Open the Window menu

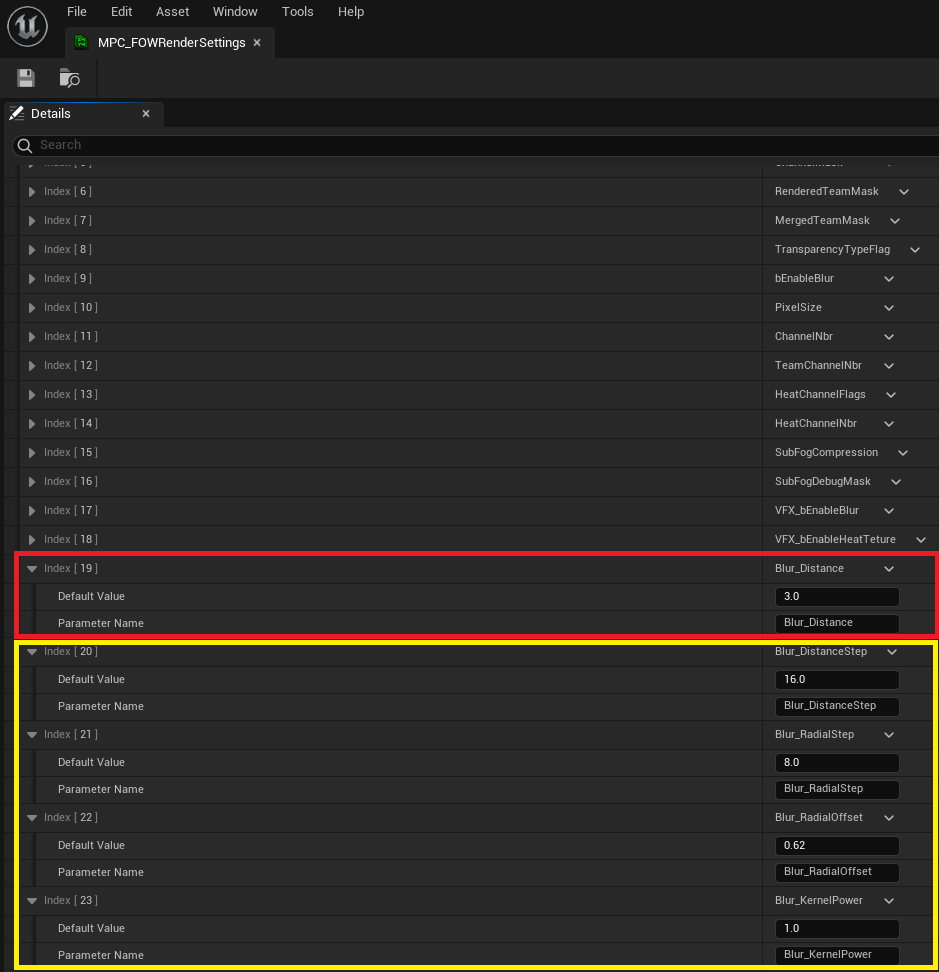click(235, 12)
